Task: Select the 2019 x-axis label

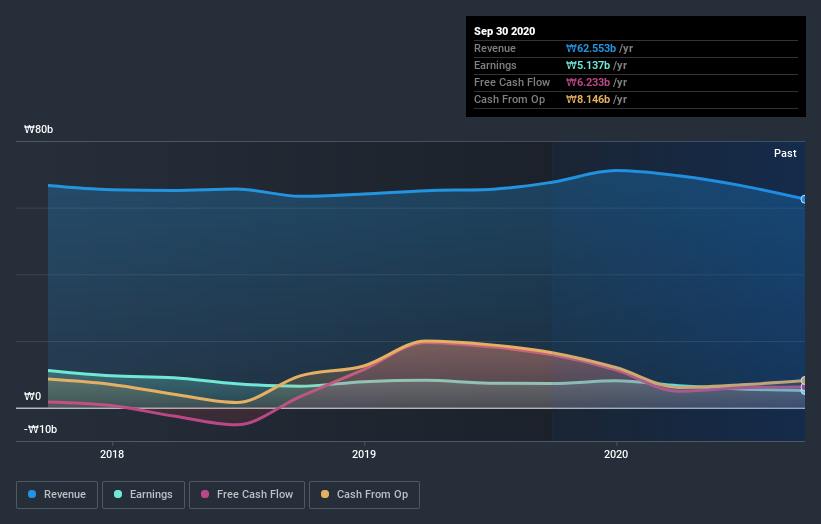Action: 364,454
